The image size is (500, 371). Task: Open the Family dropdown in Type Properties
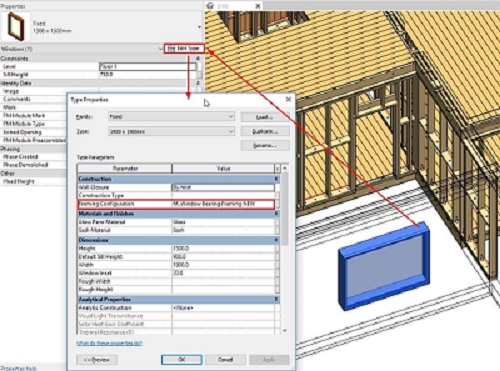coord(171,117)
